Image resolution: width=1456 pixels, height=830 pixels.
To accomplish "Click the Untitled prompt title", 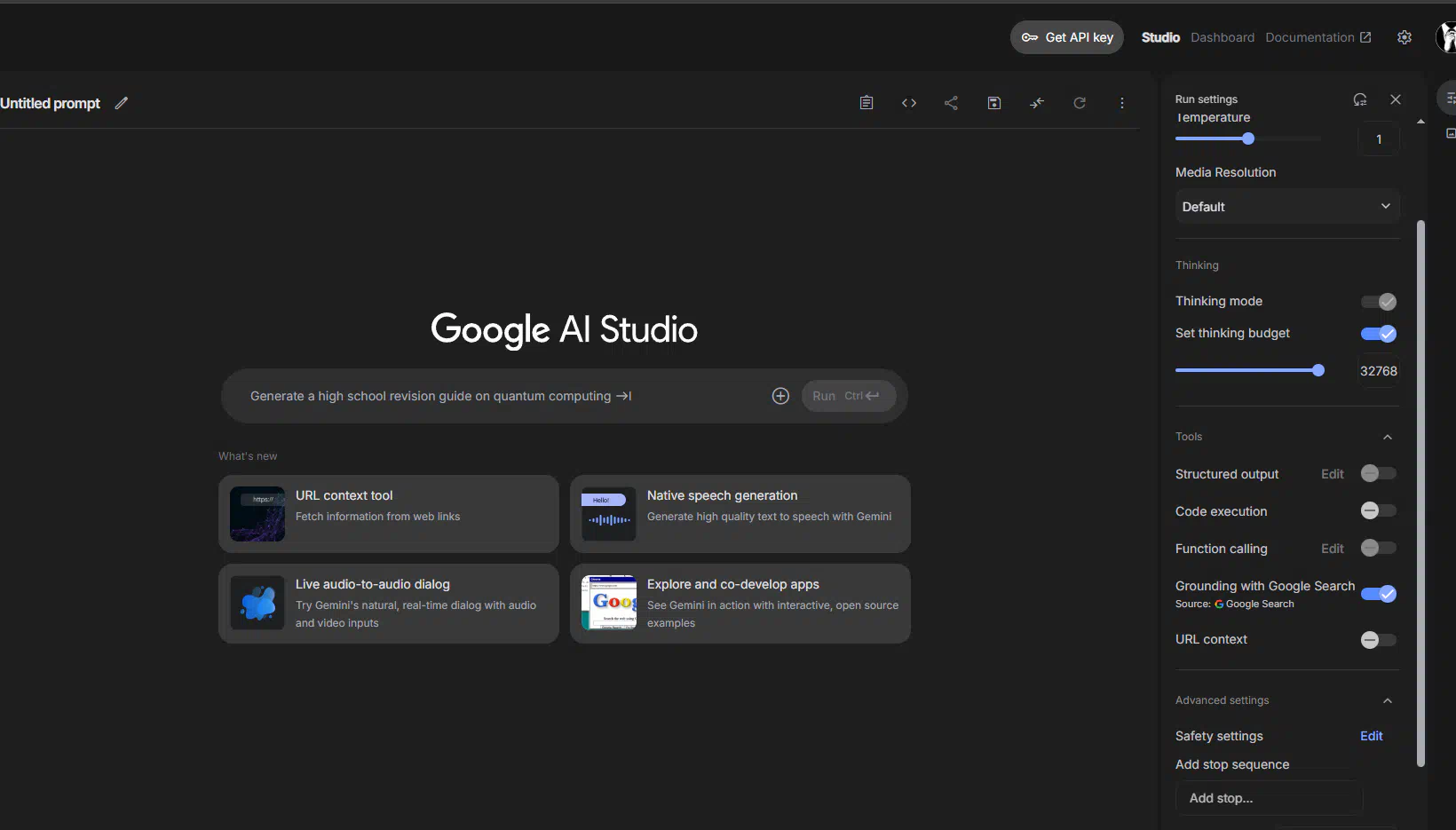I will coord(51,103).
